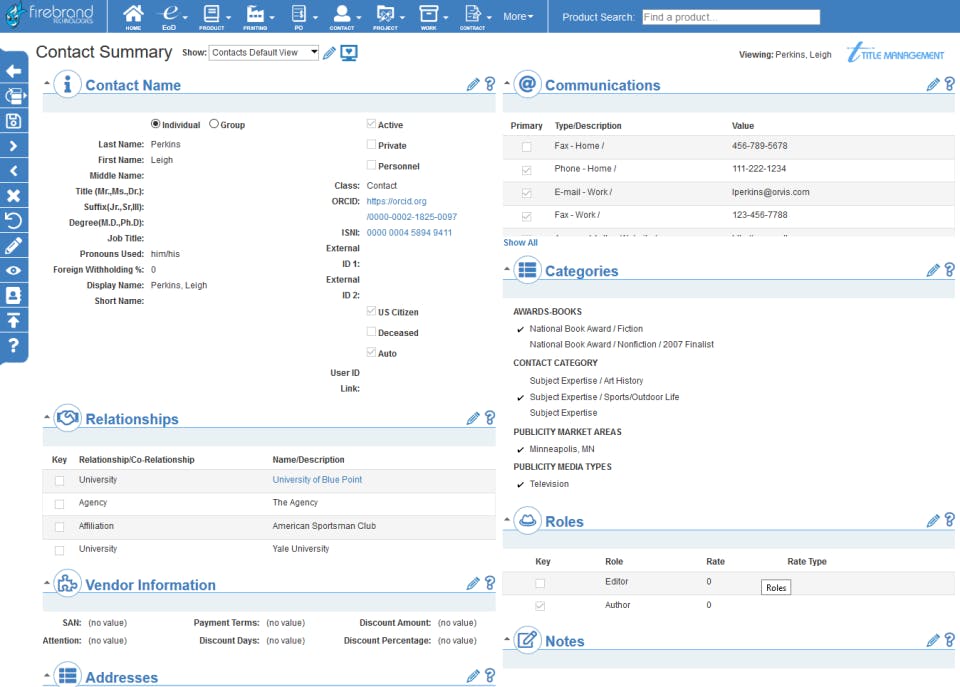
Task: Open the University of Blue Point link
Action: (317, 480)
